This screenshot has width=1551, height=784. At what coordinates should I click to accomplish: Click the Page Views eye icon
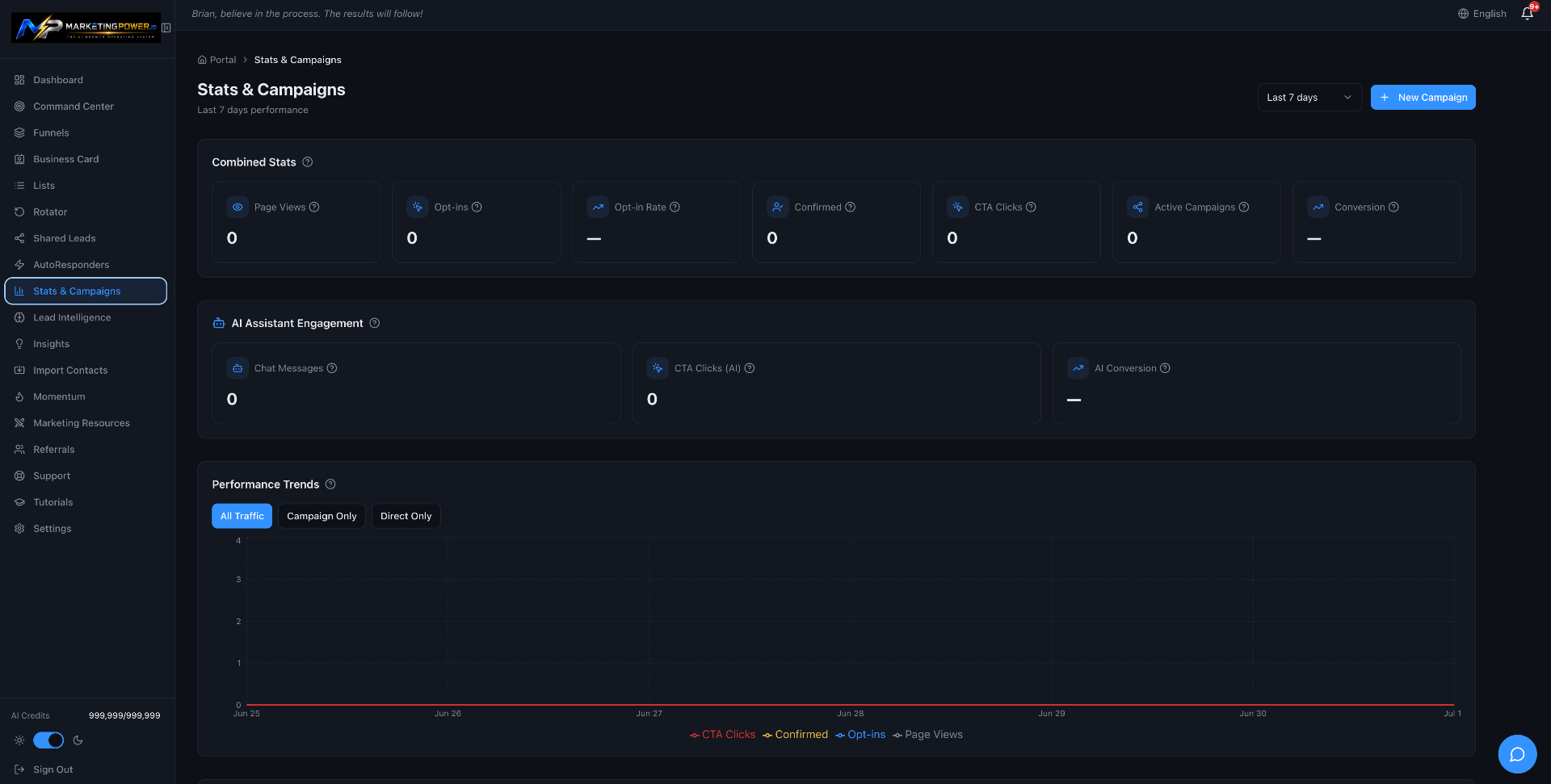pos(237,208)
